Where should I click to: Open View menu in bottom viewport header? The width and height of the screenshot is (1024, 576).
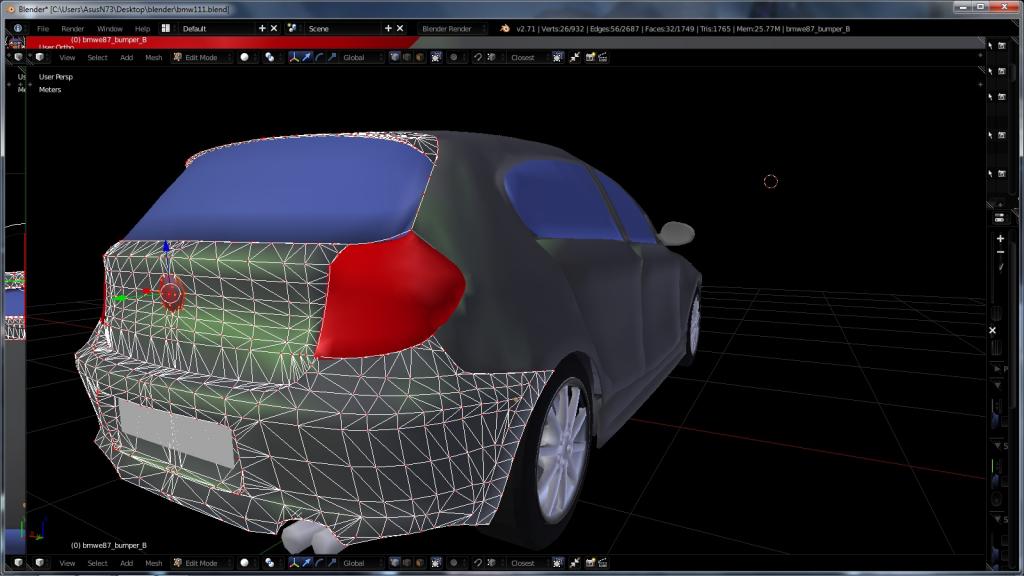67,563
